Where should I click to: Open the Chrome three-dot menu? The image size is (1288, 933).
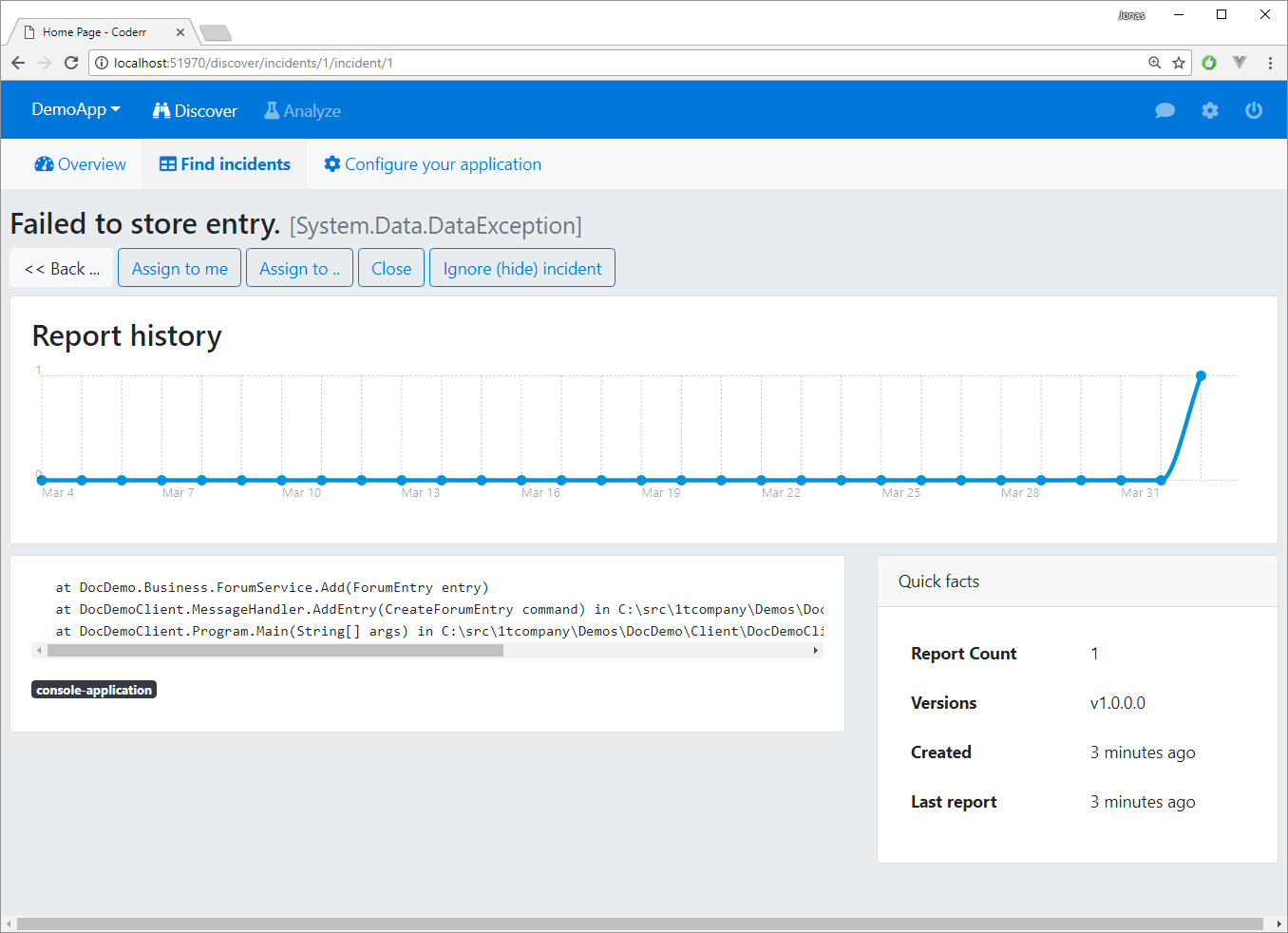click(x=1270, y=63)
